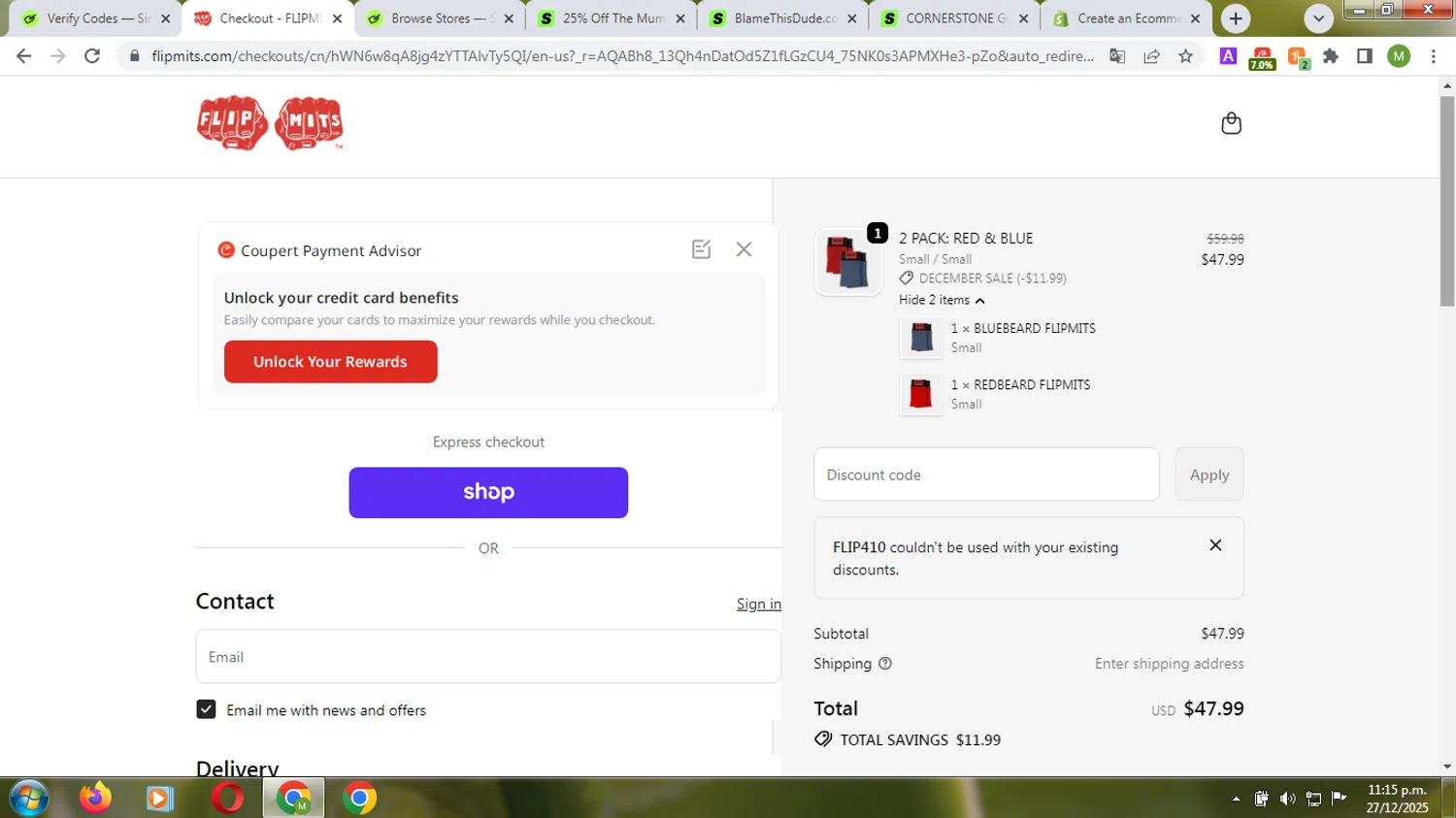Switch to the CORNERSTONE tab
The height and width of the screenshot is (818, 1456).
point(957,18)
